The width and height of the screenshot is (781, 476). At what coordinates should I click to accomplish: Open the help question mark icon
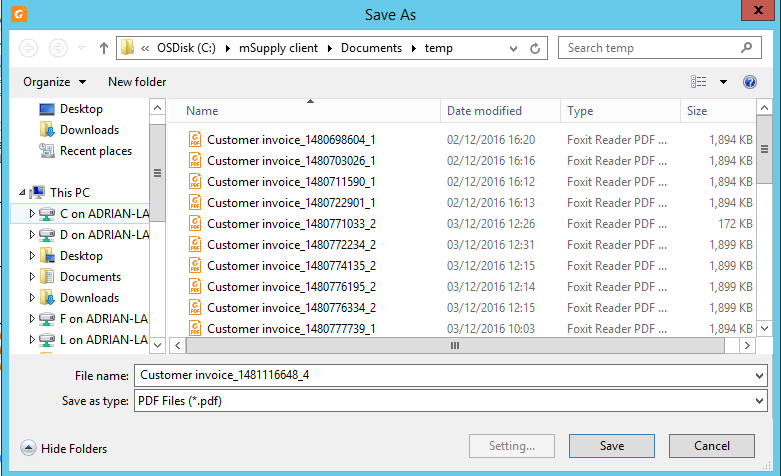750,82
